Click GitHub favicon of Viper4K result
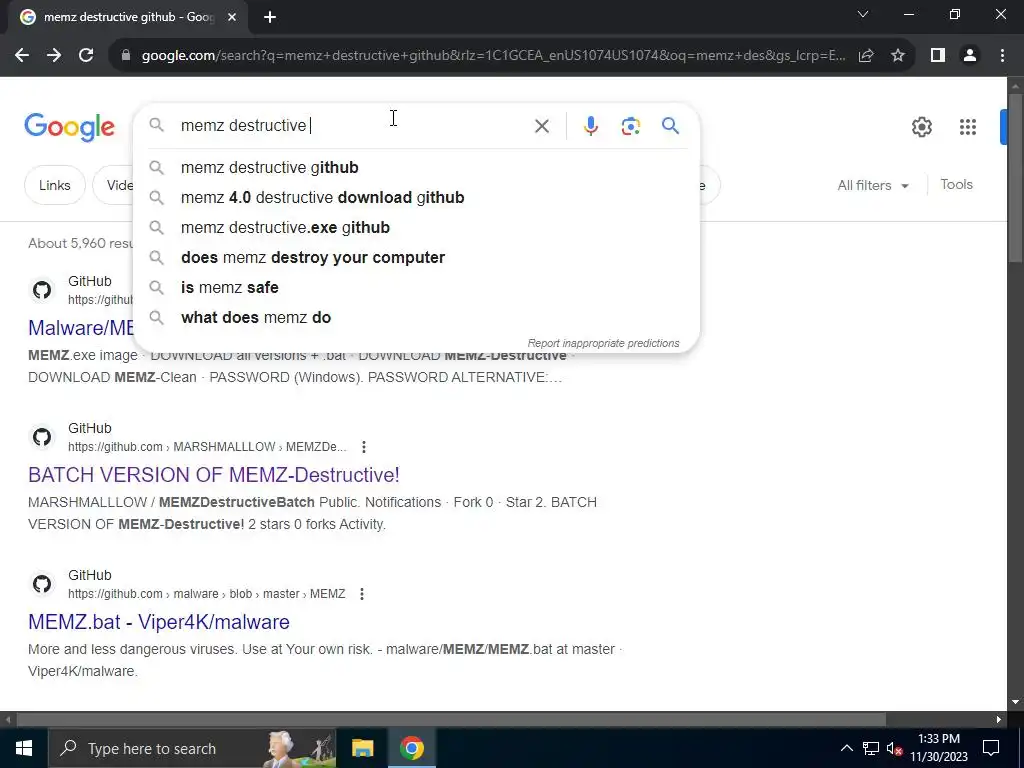Image resolution: width=1024 pixels, height=768 pixels. point(42,584)
